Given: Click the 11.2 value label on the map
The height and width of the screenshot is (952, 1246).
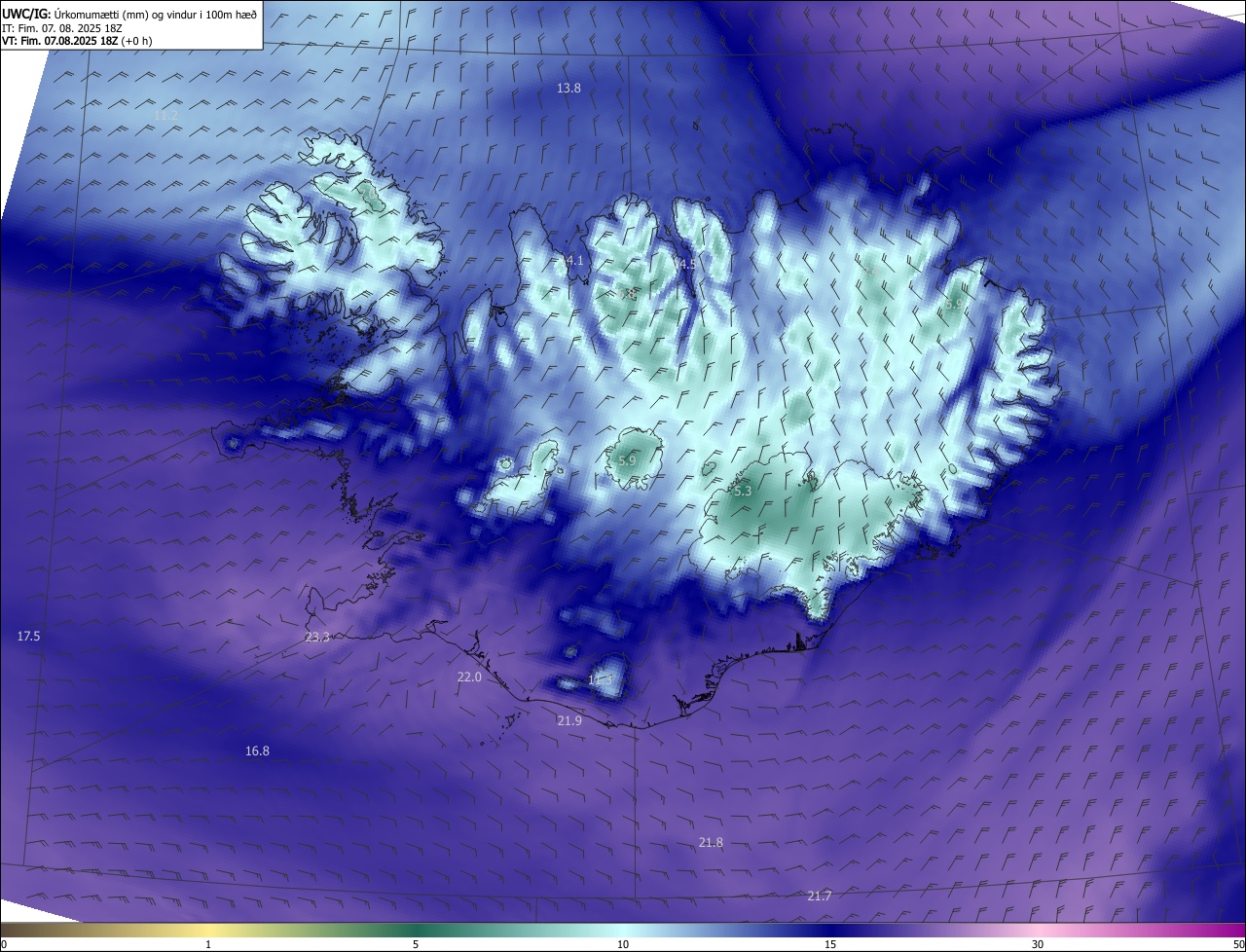Looking at the screenshot, I should [165, 116].
